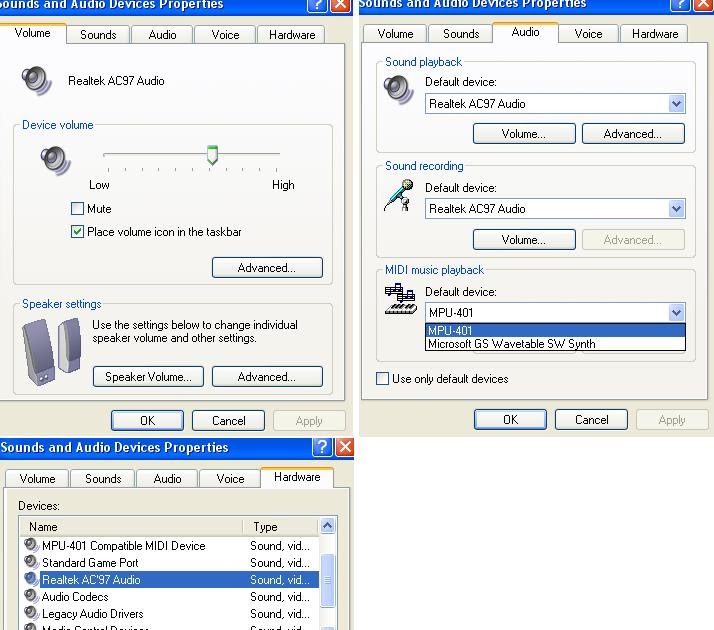This screenshot has width=714, height=630.
Task: Choose Microsoft GS Wavetable SW Synth option
Action: coord(555,344)
